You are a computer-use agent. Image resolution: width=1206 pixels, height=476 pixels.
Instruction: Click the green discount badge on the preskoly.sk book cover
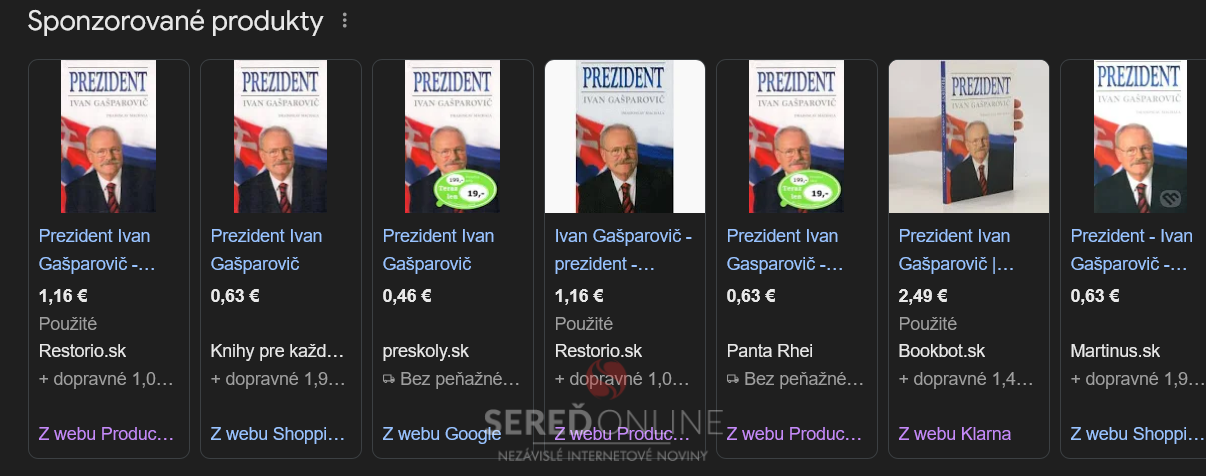(460, 189)
